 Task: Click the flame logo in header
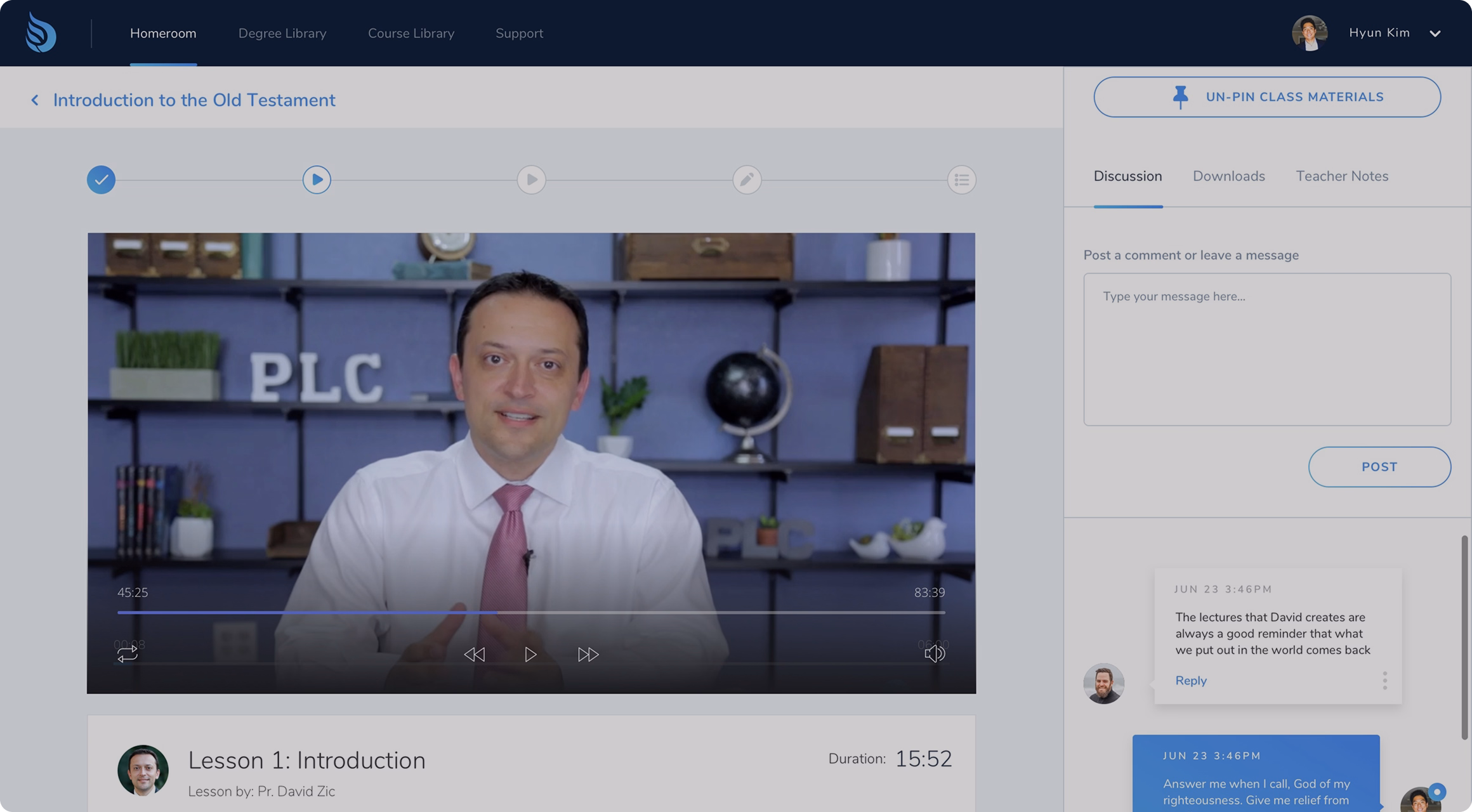[41, 32]
